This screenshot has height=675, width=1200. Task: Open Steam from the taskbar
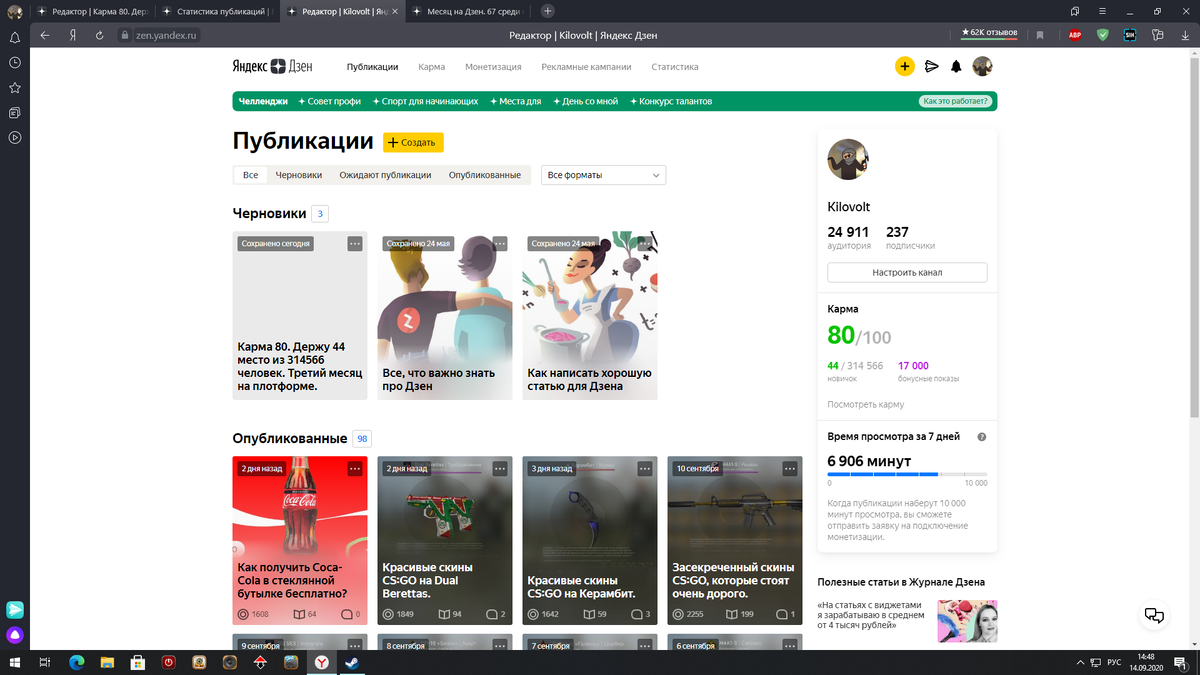[x=351, y=662]
